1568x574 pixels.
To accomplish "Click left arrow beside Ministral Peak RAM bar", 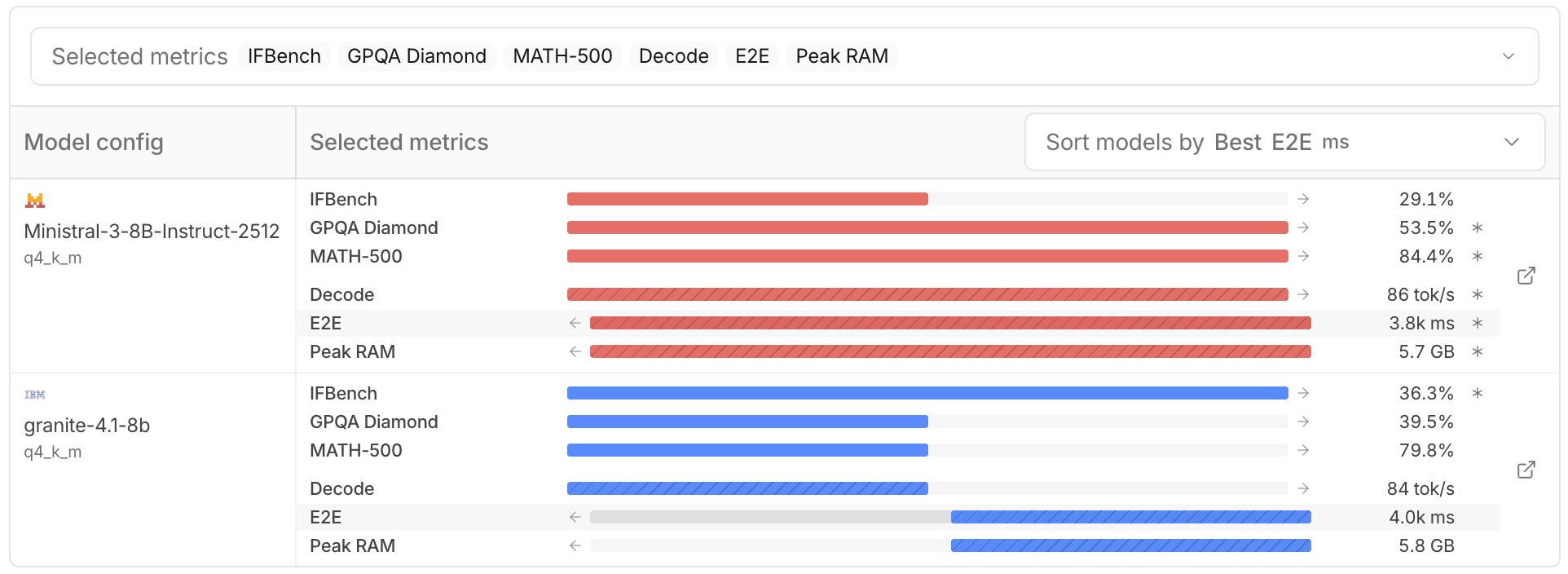I will 575,351.
